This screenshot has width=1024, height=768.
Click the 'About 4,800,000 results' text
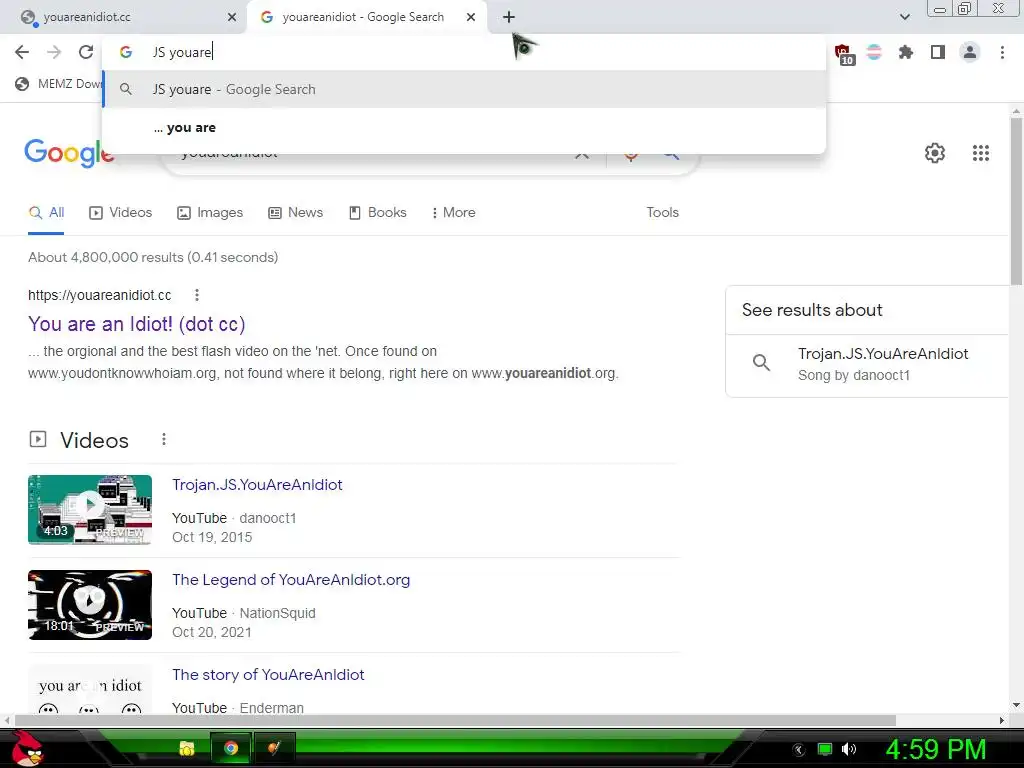coord(153,257)
